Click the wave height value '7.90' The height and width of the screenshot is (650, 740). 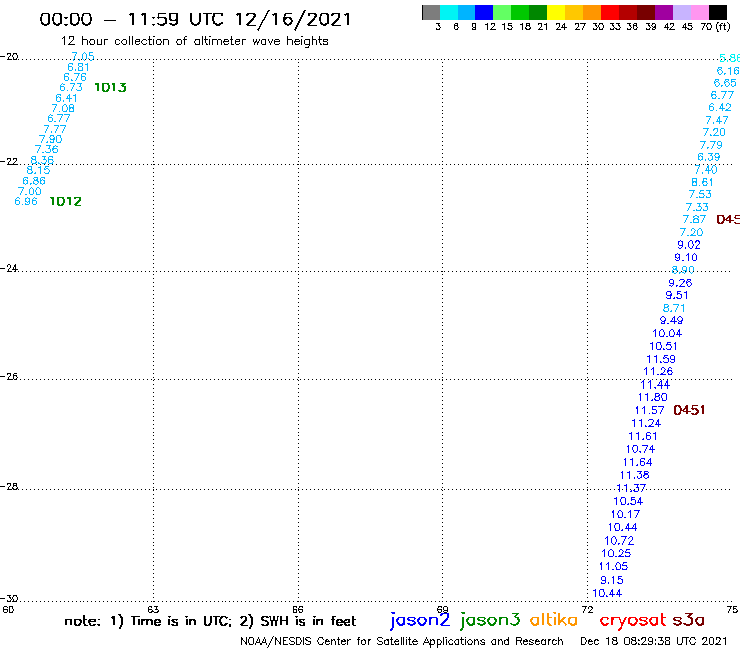(50, 139)
